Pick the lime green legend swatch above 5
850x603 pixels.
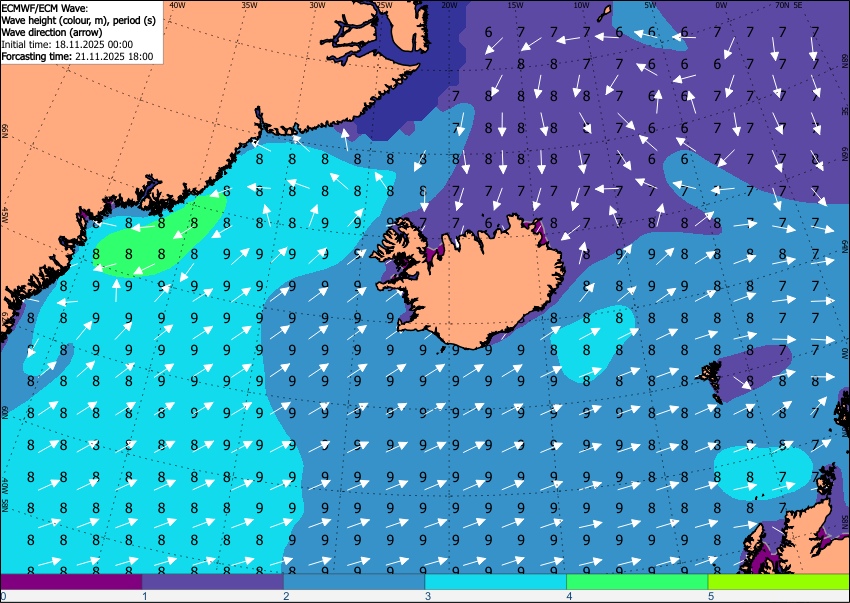pos(779,582)
